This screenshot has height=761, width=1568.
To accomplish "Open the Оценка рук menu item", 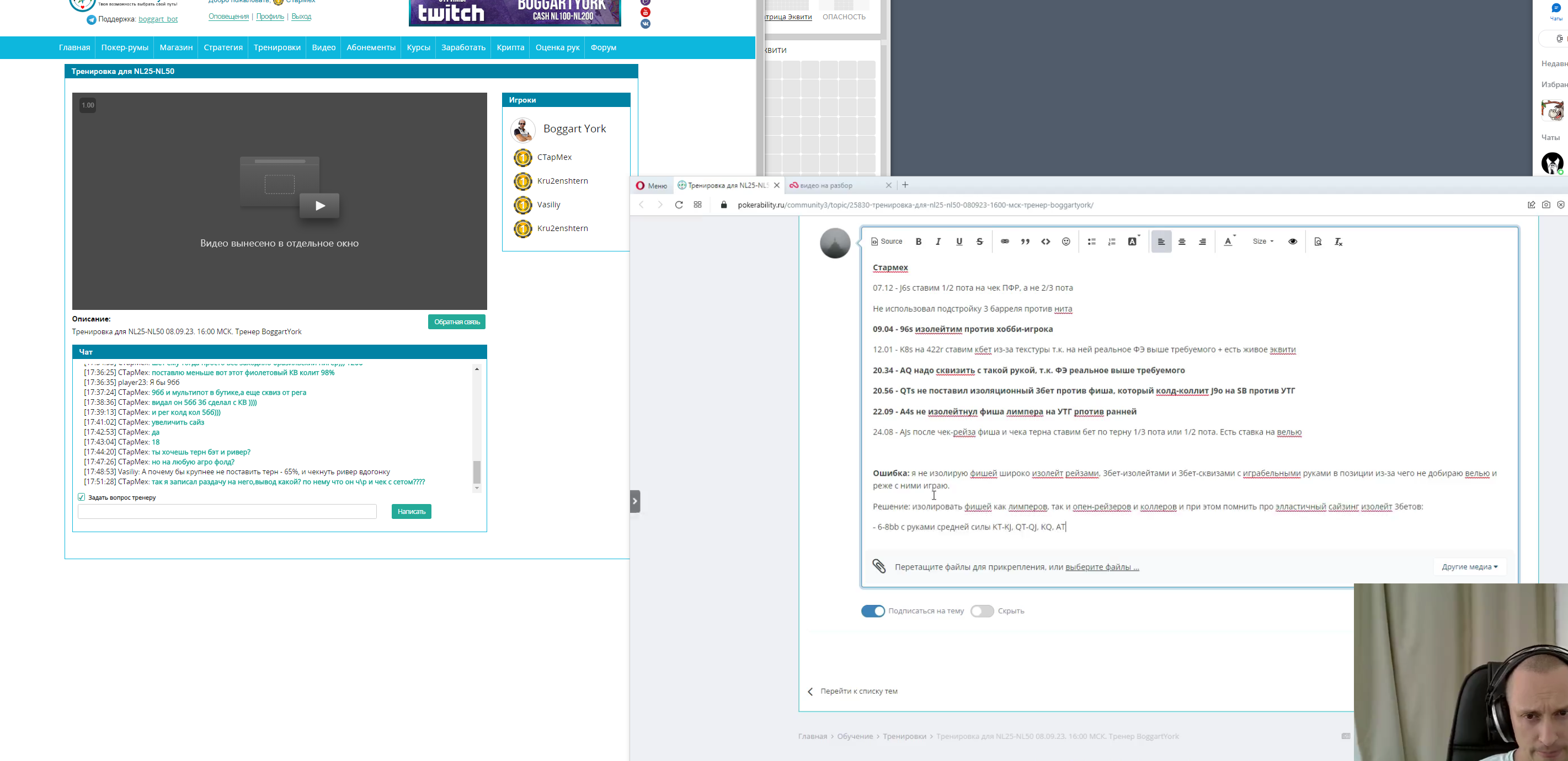I will click(558, 47).
